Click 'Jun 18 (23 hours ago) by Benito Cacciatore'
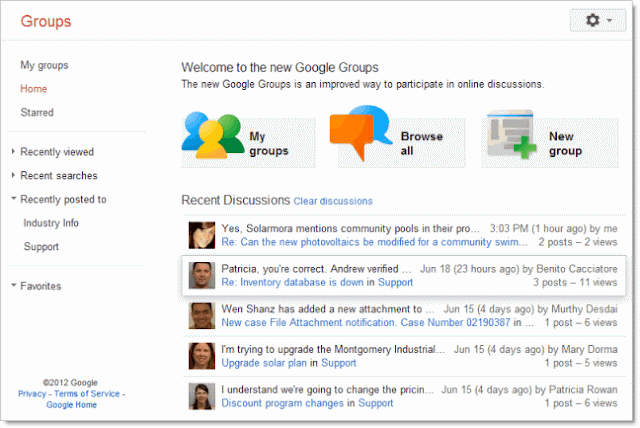The image size is (640, 428). click(x=519, y=269)
